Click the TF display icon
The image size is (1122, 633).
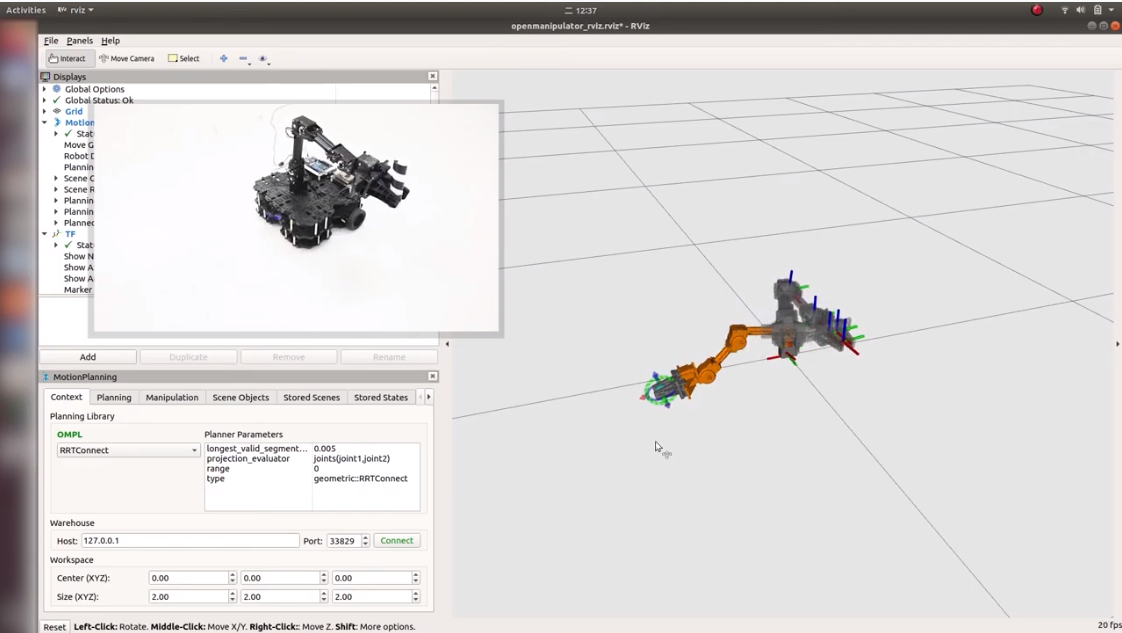tap(57, 233)
